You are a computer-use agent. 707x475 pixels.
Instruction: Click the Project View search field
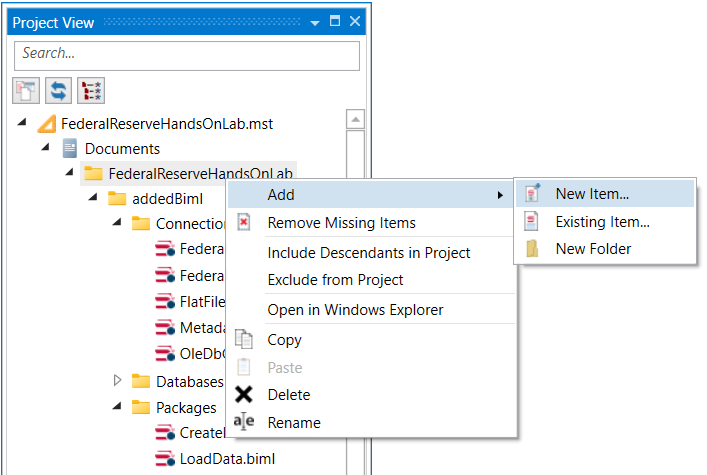tap(187, 55)
